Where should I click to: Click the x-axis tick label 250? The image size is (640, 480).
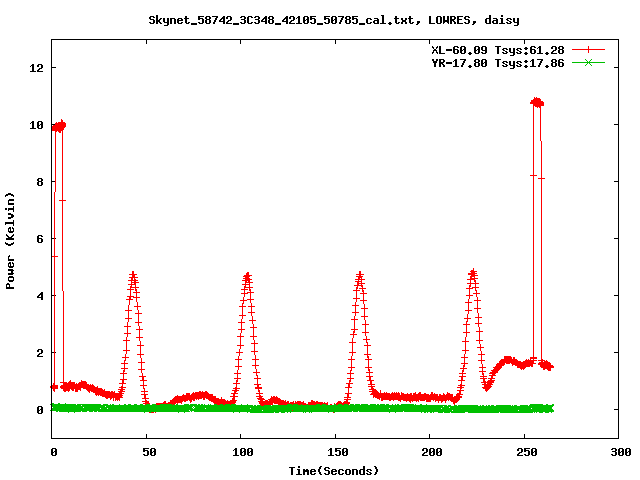point(527,452)
